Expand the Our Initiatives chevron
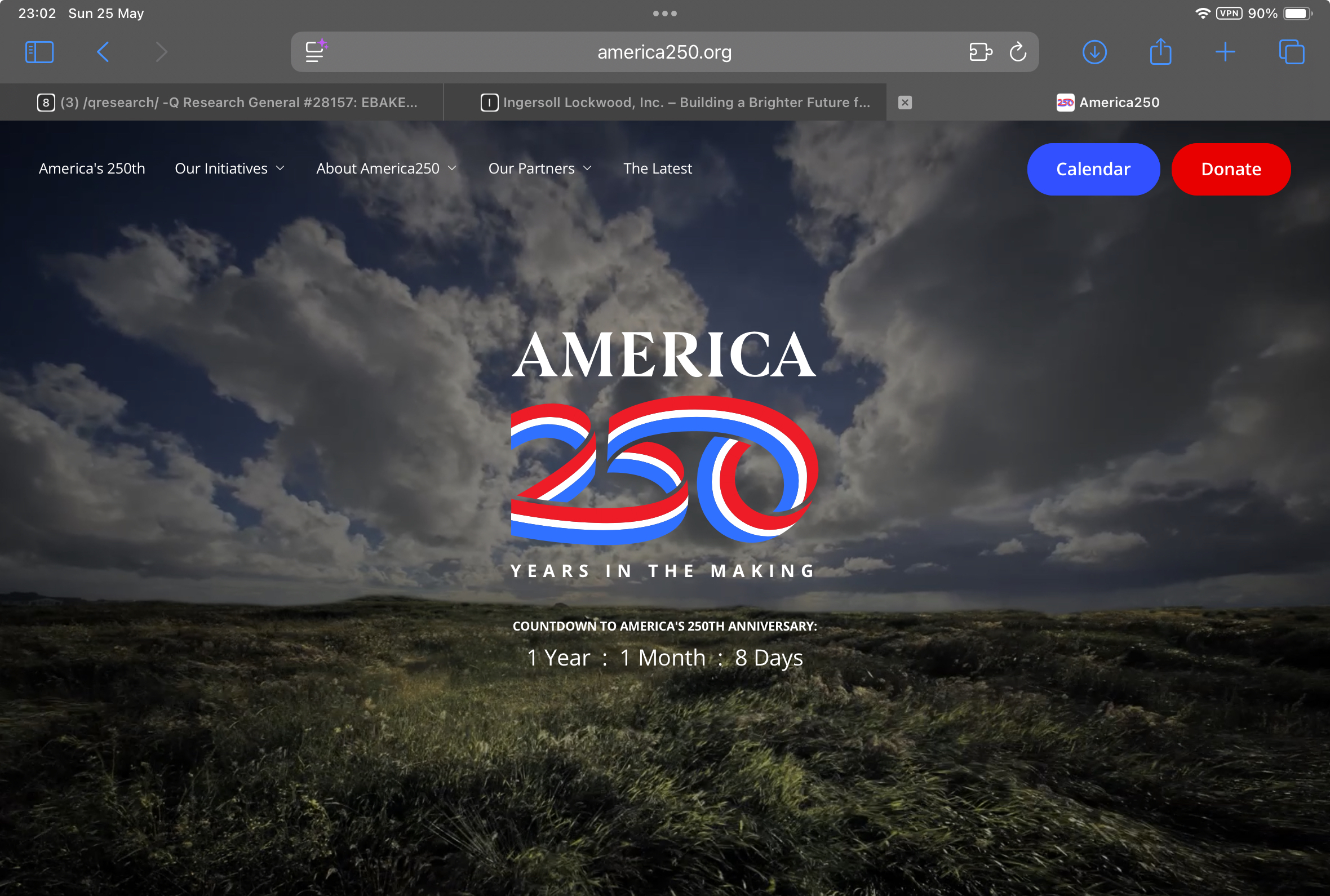This screenshot has height=896, width=1330. [280, 168]
